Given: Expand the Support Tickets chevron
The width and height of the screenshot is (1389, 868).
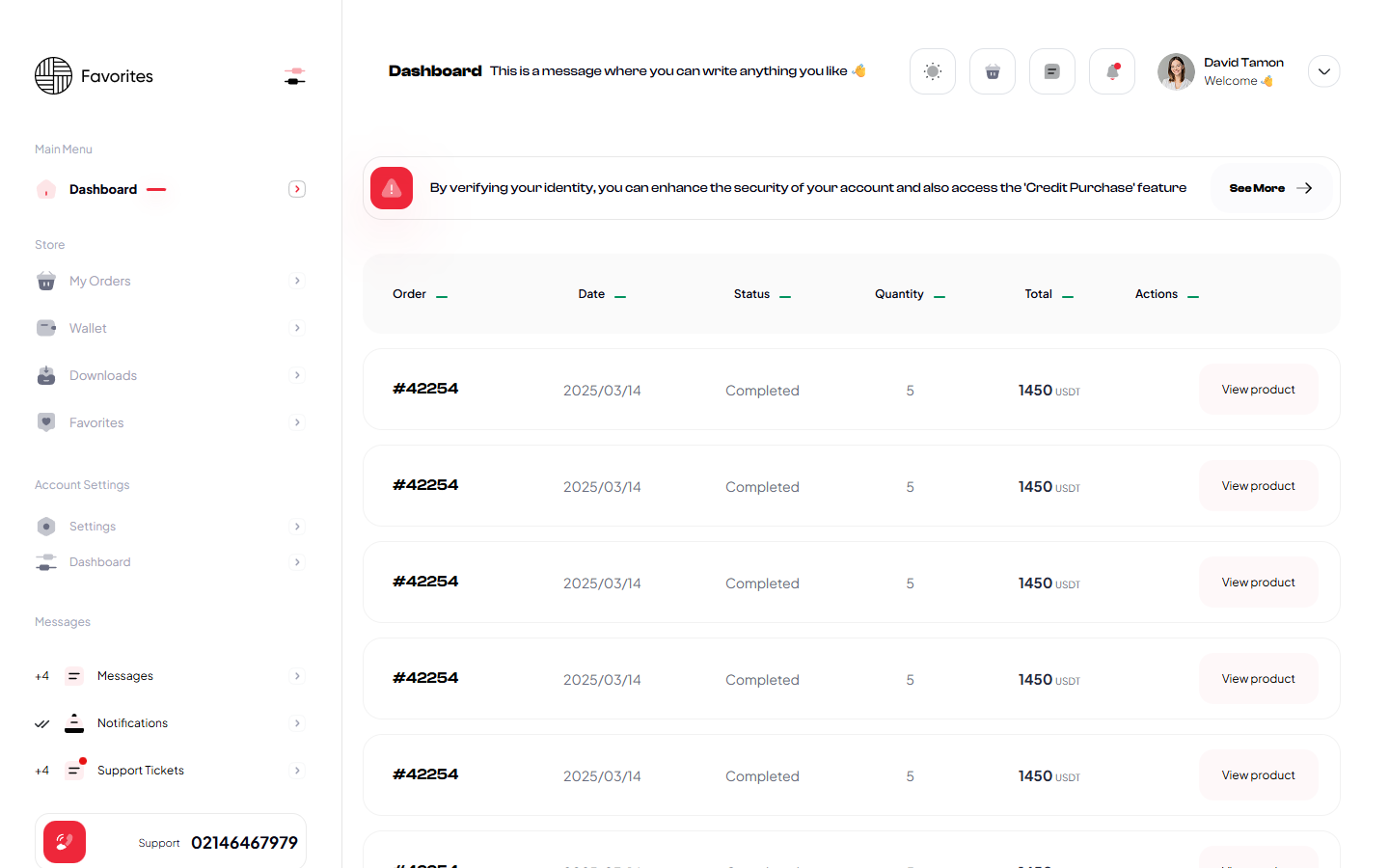Looking at the screenshot, I should coord(297,771).
